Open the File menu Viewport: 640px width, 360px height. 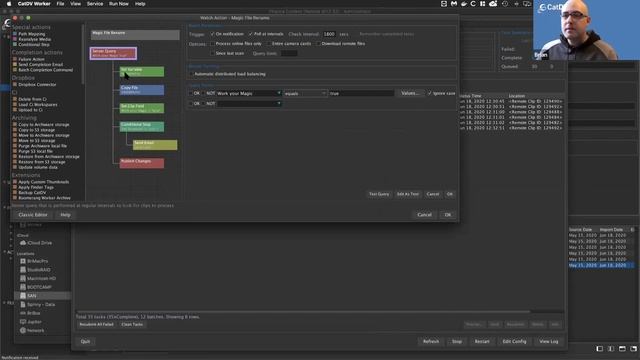60,4
